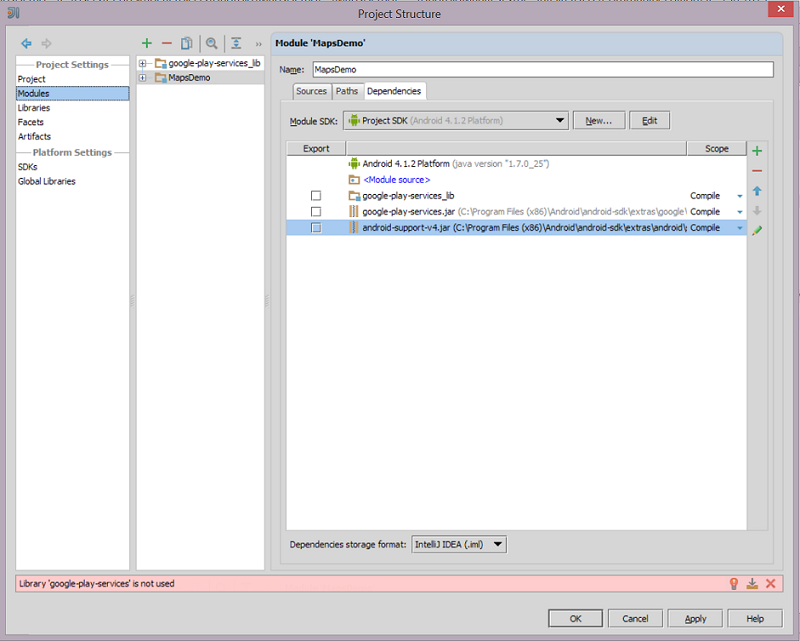Click the New... SDK button
The height and width of the screenshot is (641, 800).
pos(598,120)
